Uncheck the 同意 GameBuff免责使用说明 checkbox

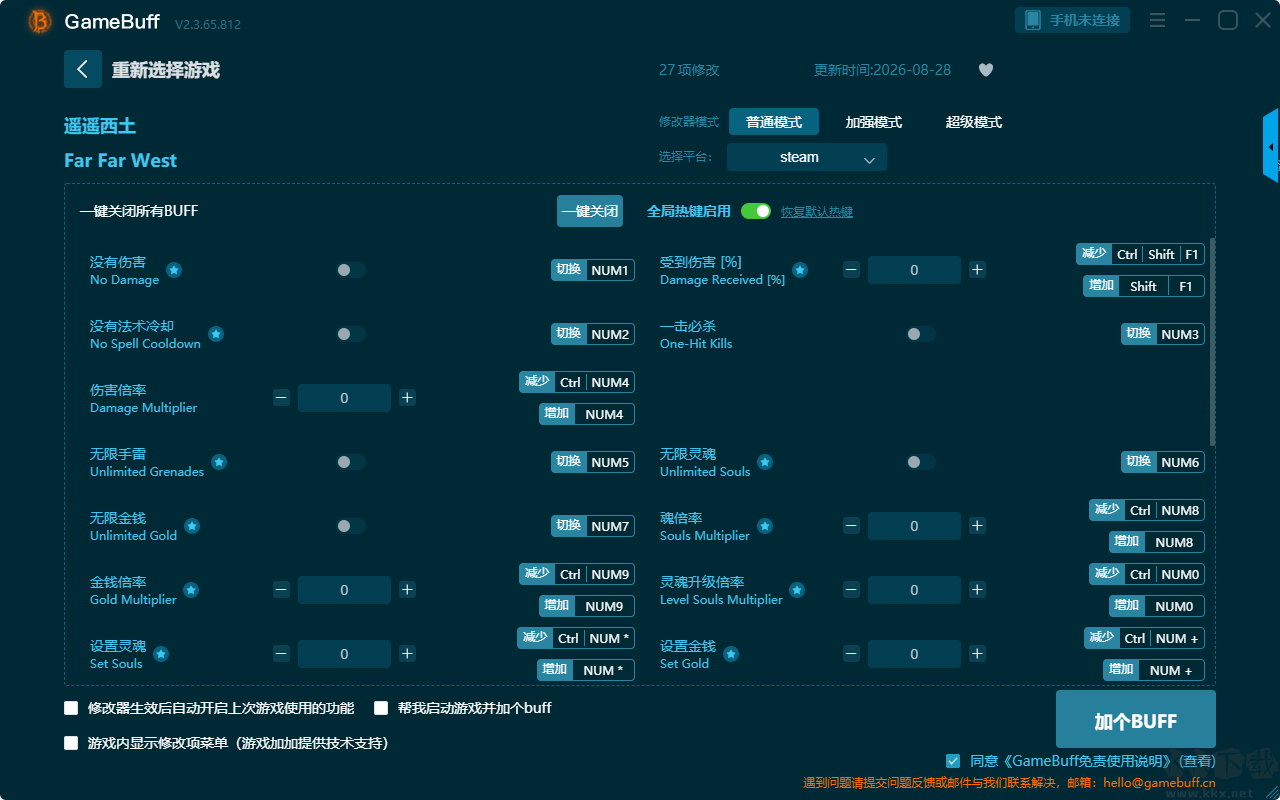coord(953,761)
